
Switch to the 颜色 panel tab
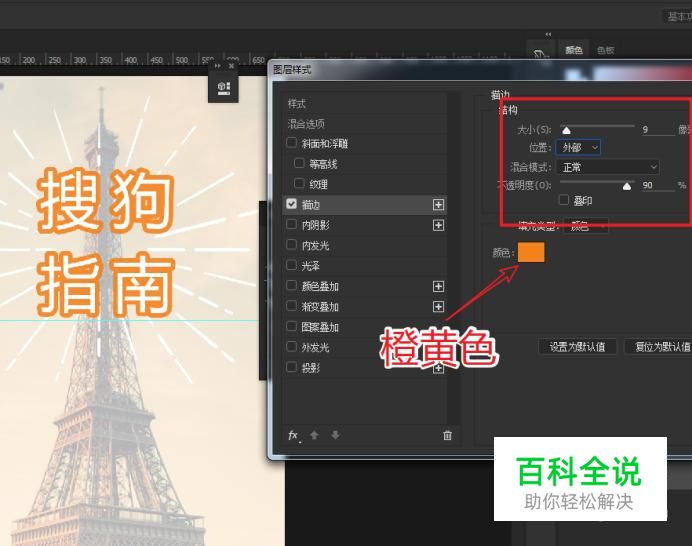(x=574, y=50)
